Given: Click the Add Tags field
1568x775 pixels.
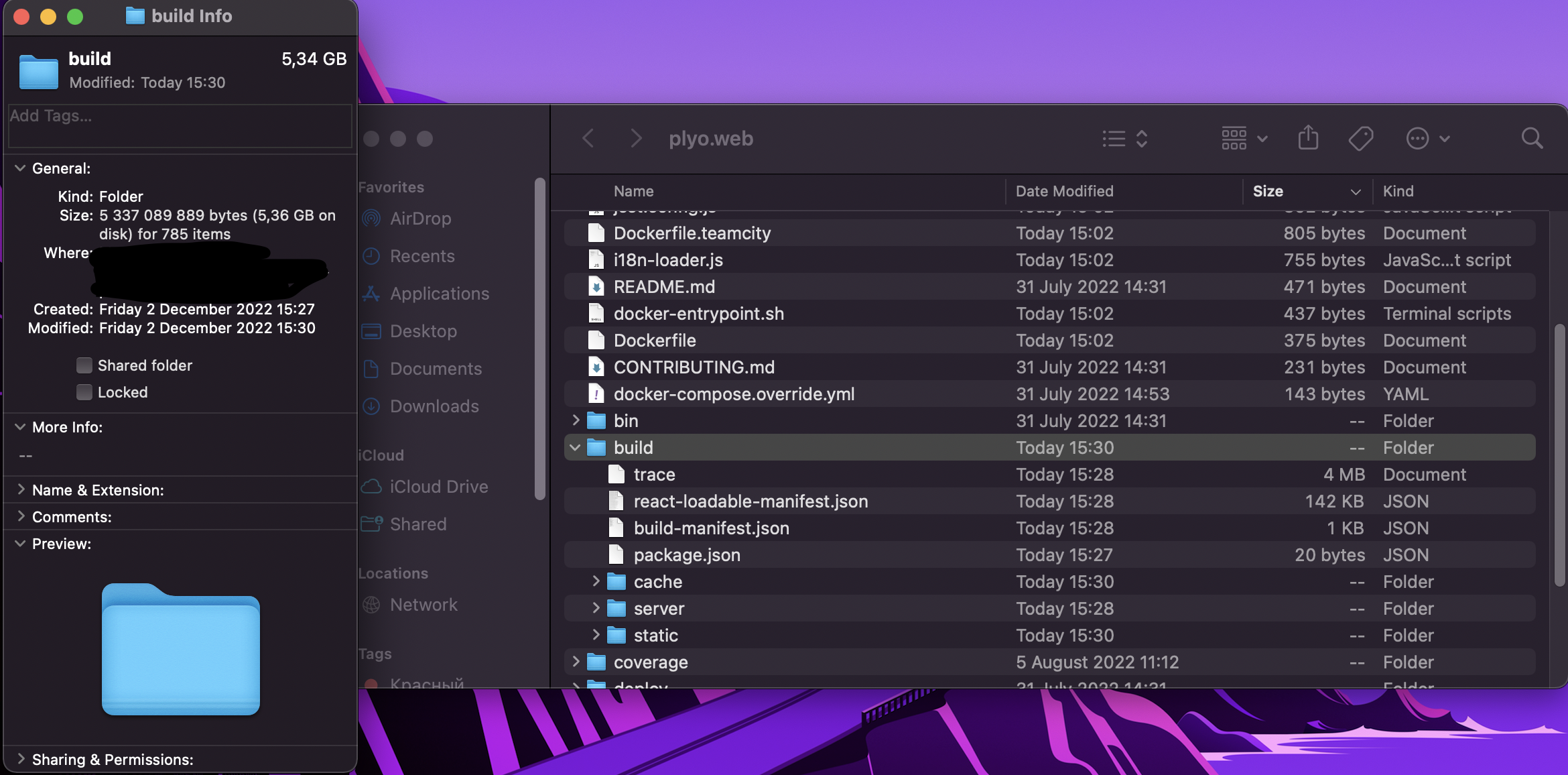Looking at the screenshot, I should click(180, 125).
